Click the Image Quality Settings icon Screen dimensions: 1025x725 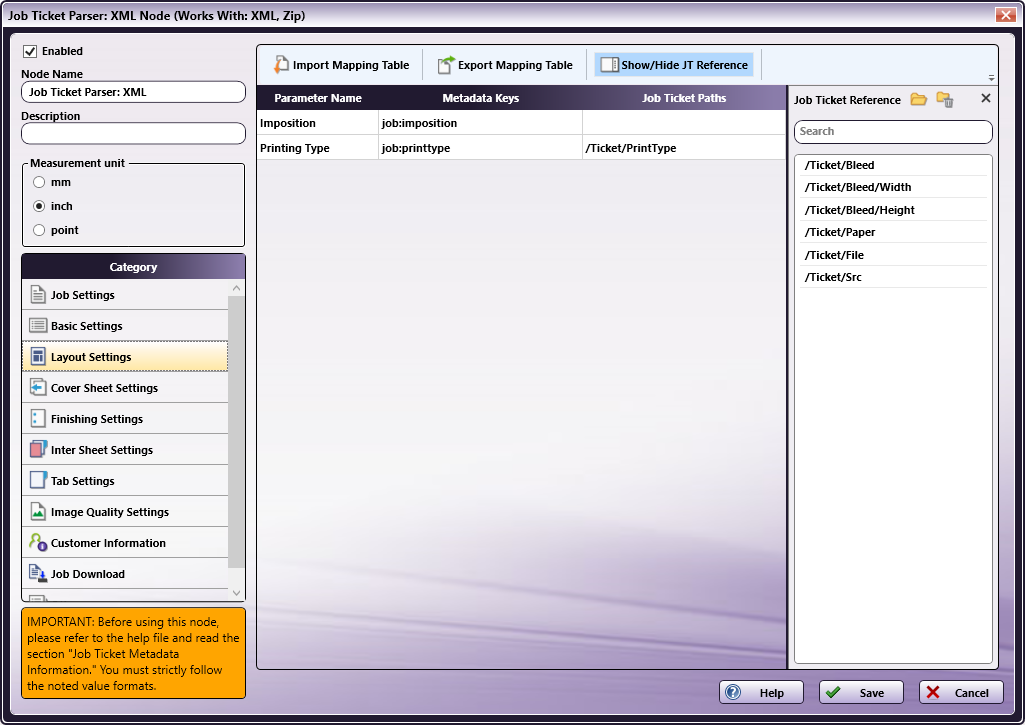coord(38,511)
